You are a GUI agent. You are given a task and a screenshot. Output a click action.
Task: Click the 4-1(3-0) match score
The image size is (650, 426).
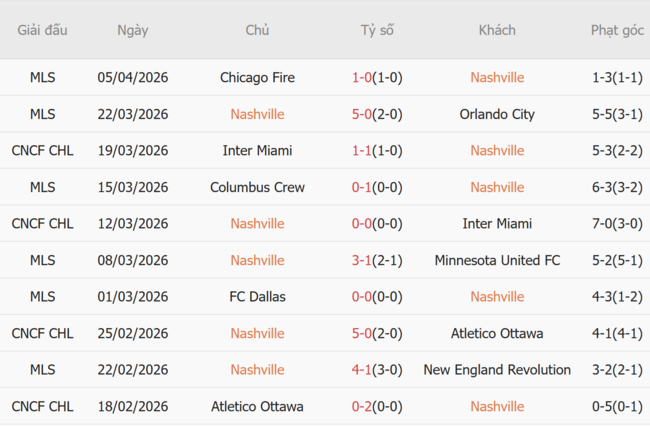pos(377,369)
